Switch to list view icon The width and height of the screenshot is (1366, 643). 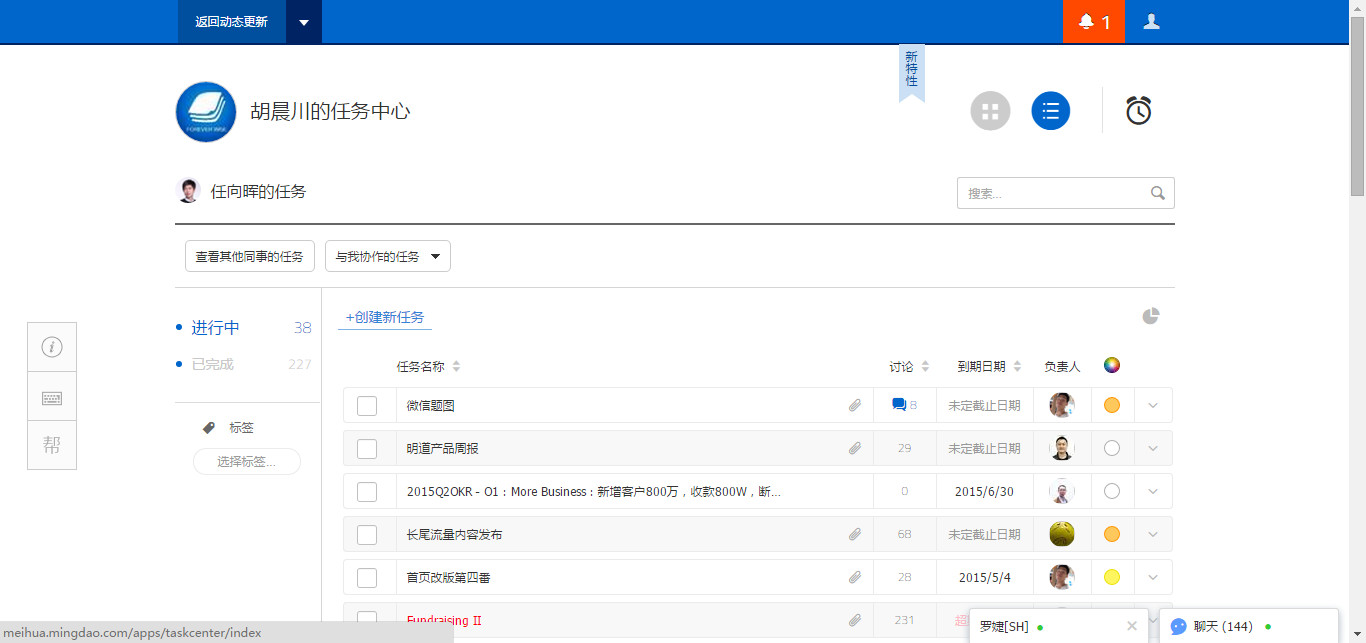click(x=1051, y=111)
